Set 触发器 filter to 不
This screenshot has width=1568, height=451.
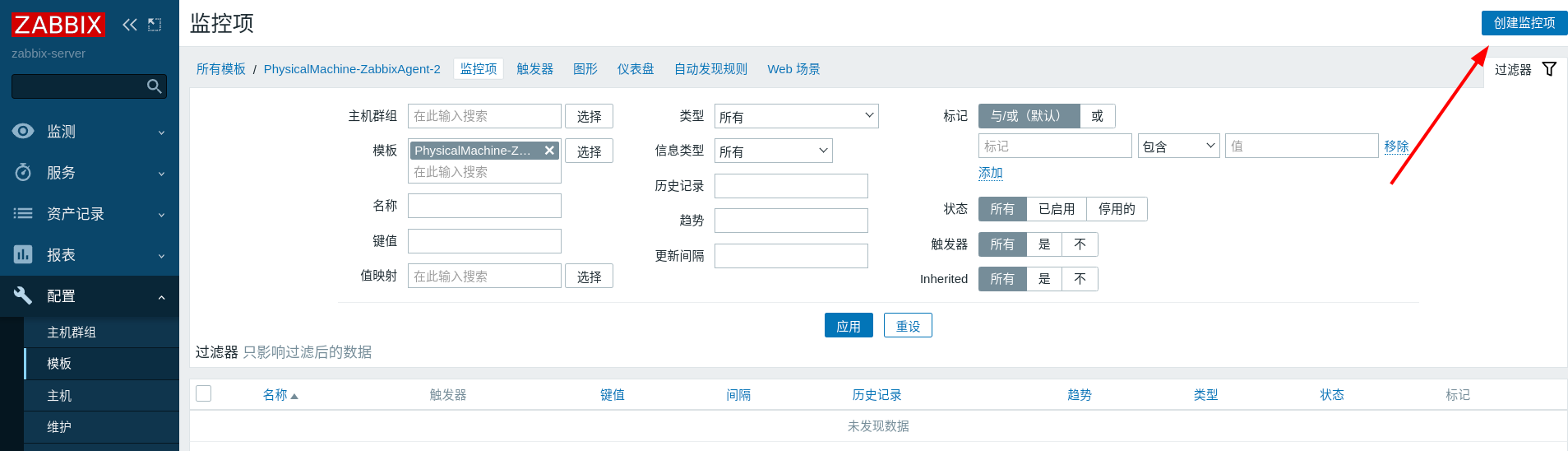(x=1080, y=244)
